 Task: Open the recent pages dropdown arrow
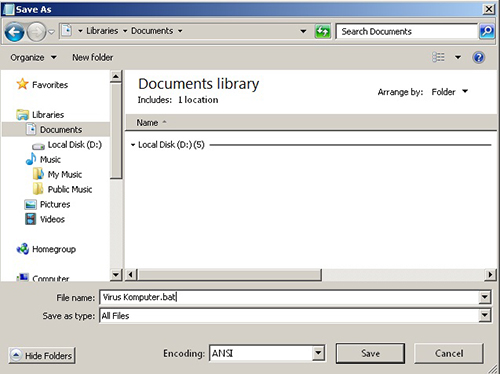tap(52, 32)
